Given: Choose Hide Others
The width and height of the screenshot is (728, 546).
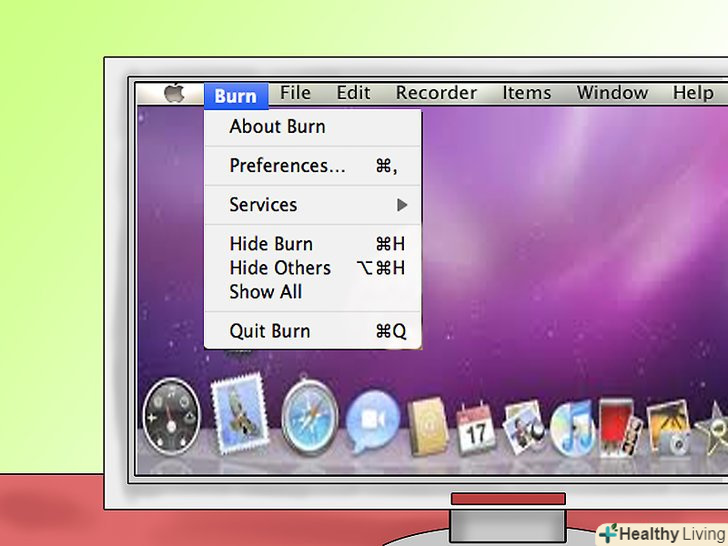Looking at the screenshot, I should tap(312, 268).
